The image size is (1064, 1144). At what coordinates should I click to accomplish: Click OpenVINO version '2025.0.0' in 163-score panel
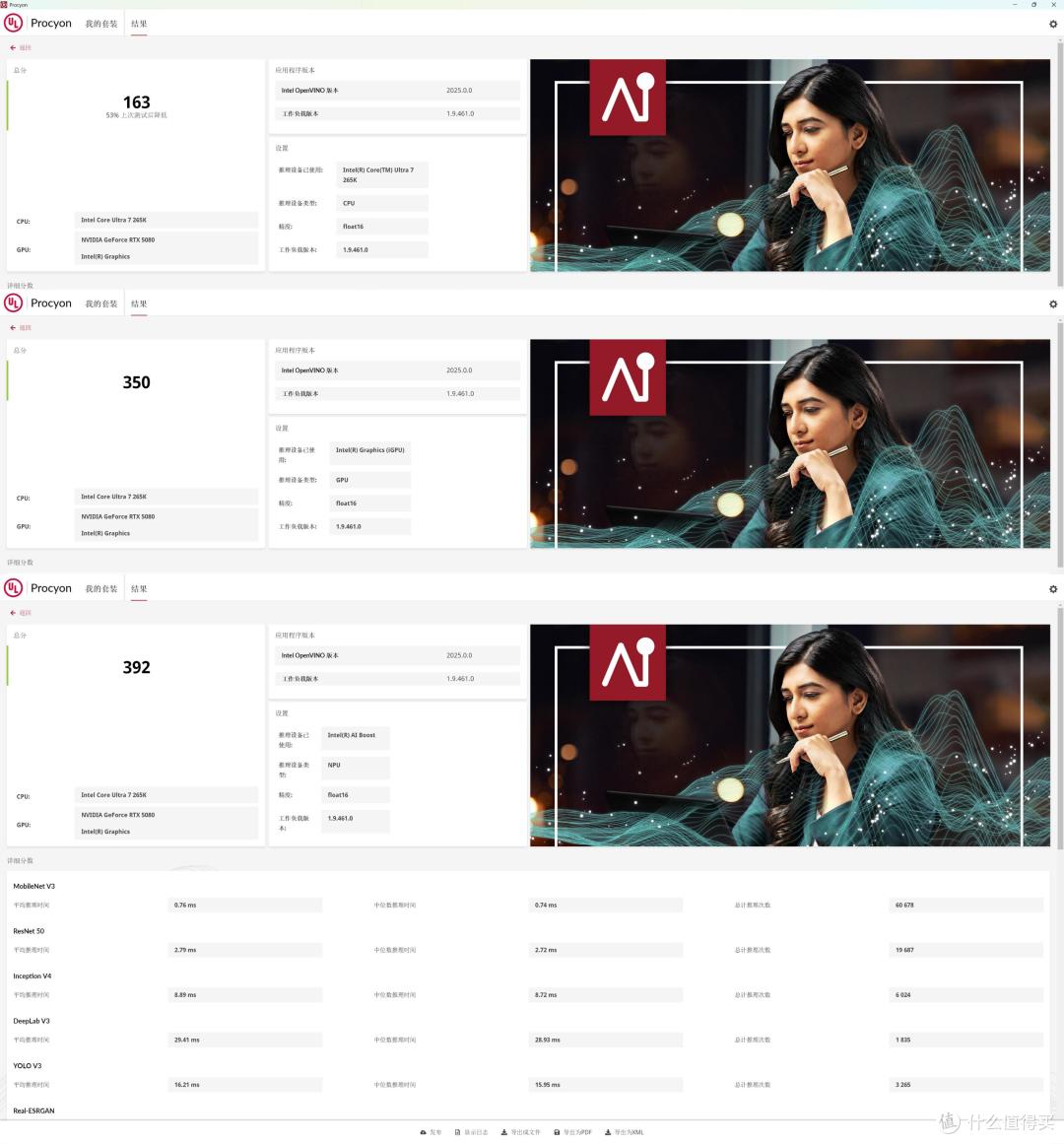pyautogui.click(x=459, y=91)
